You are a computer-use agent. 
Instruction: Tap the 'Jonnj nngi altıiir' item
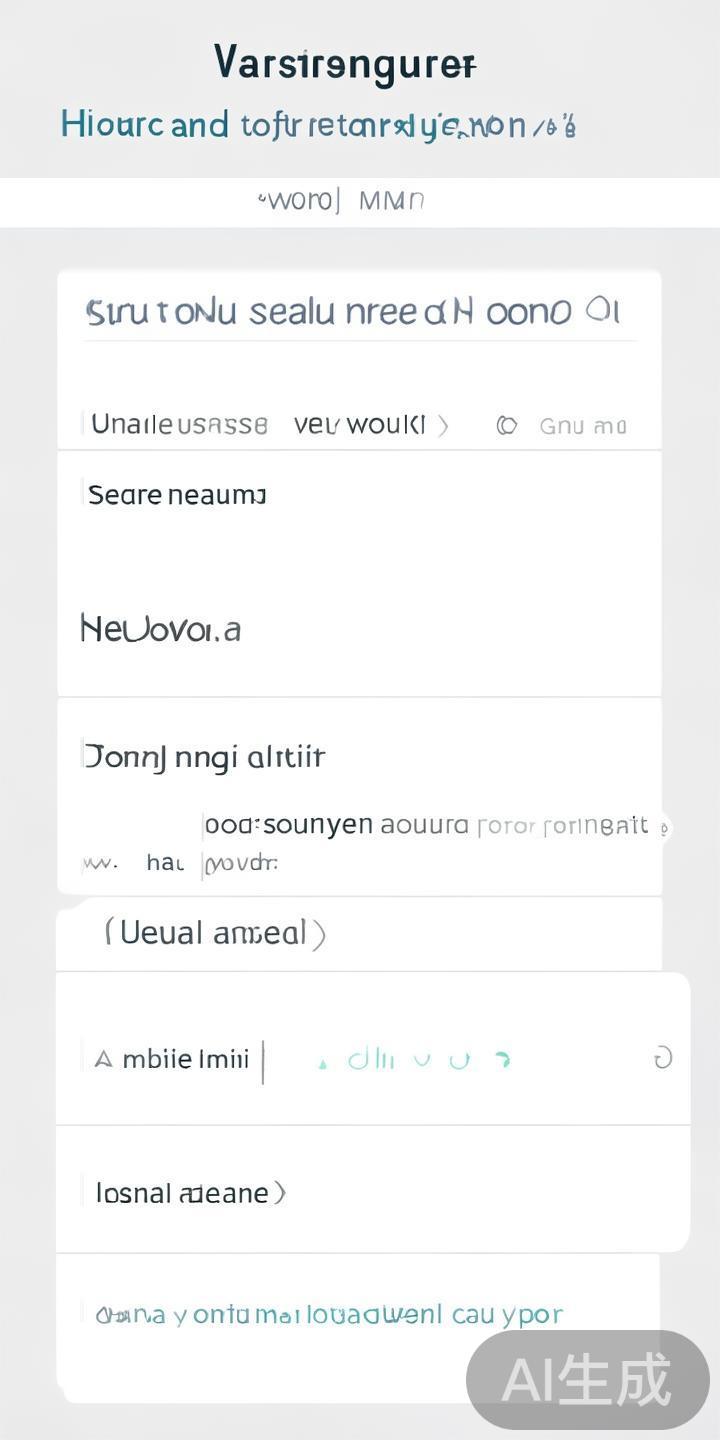[x=204, y=757]
